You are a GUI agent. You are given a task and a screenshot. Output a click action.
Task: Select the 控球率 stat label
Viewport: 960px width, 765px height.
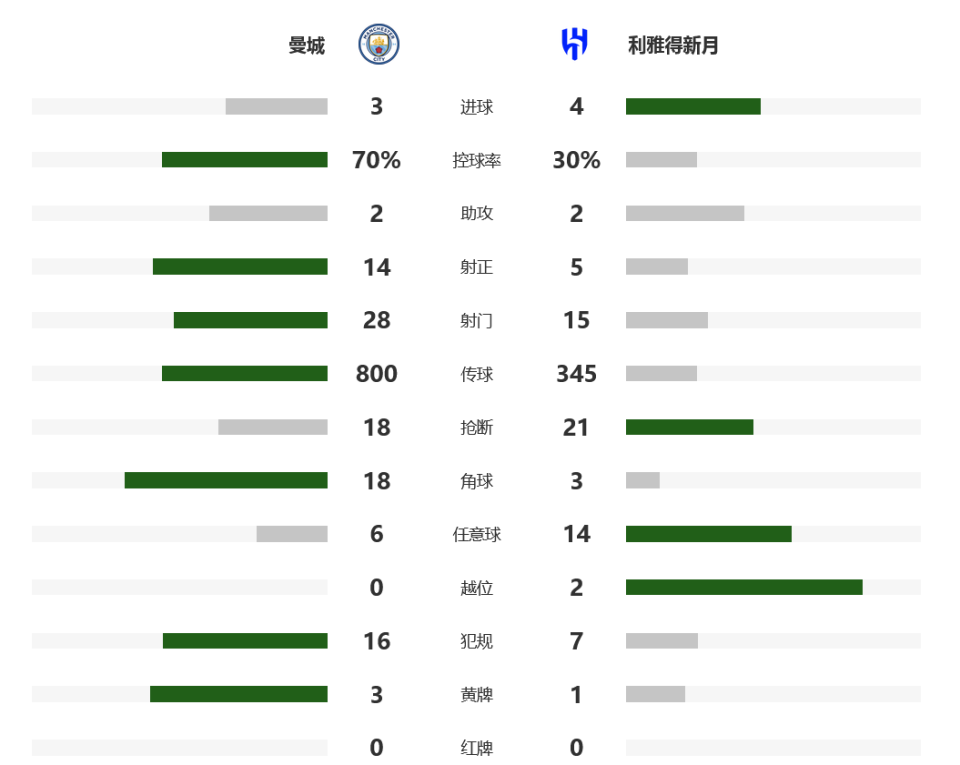(x=476, y=160)
